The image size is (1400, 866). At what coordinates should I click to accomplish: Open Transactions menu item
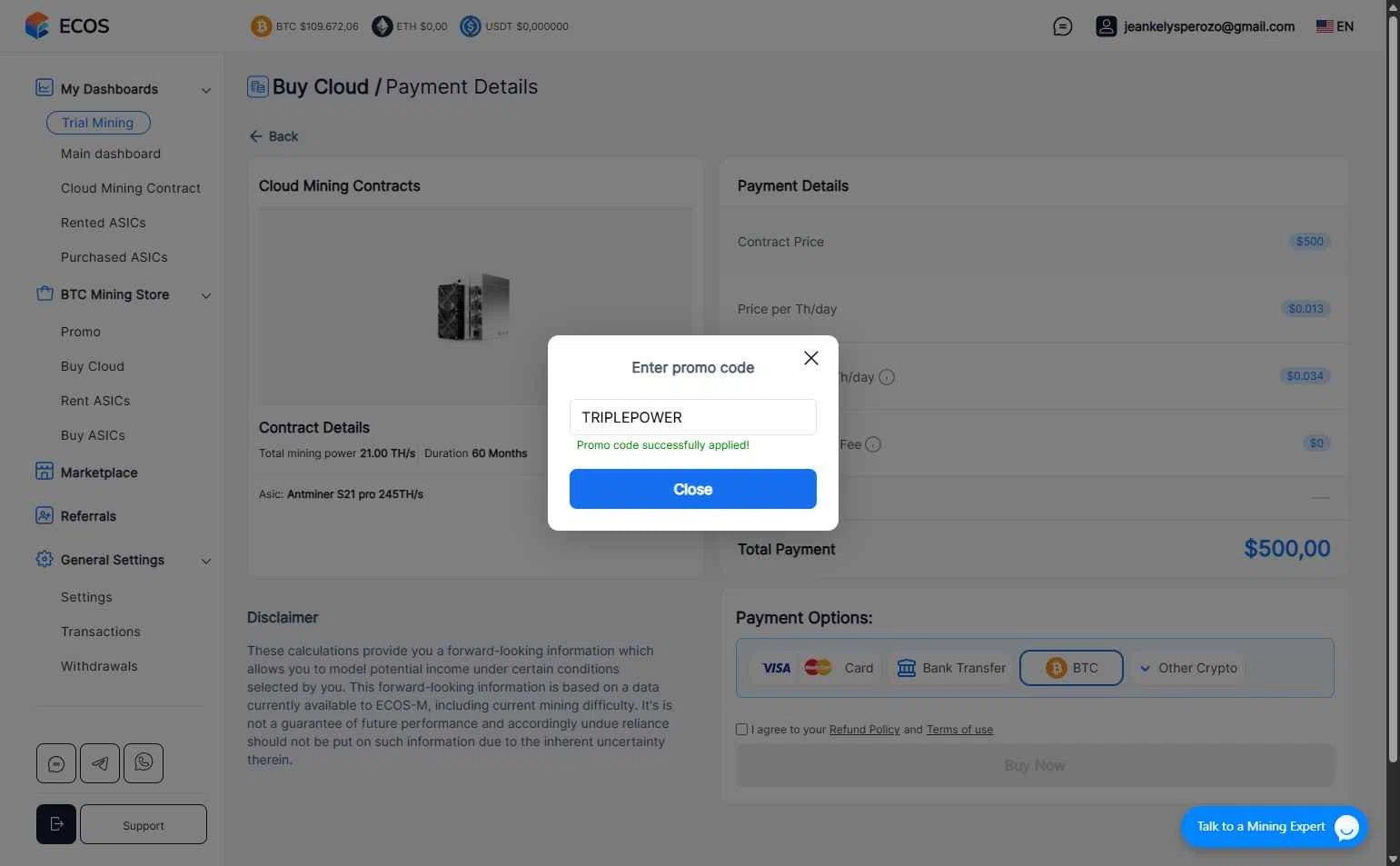[101, 632]
